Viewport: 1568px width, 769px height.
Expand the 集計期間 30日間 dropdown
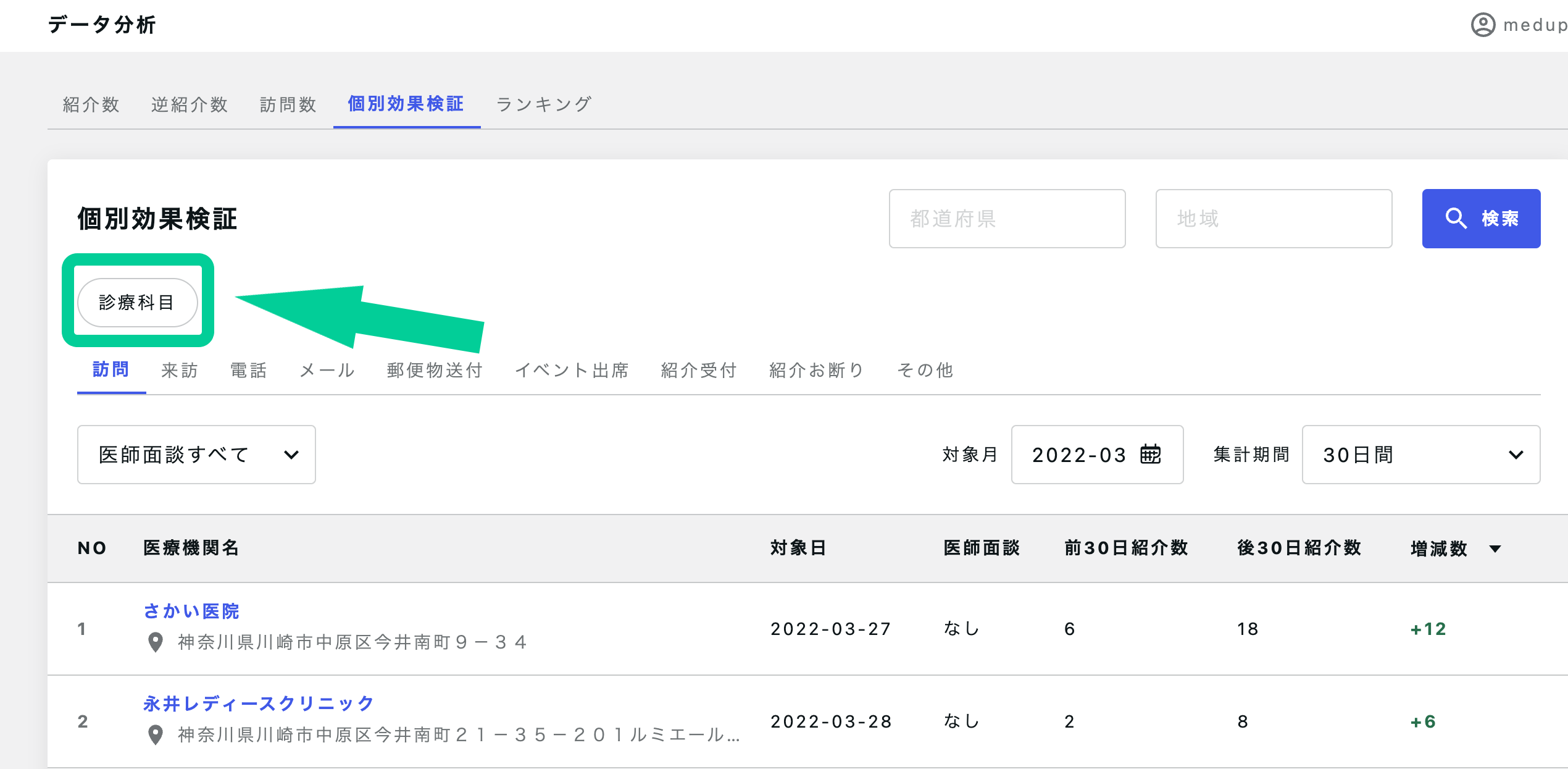[1421, 455]
